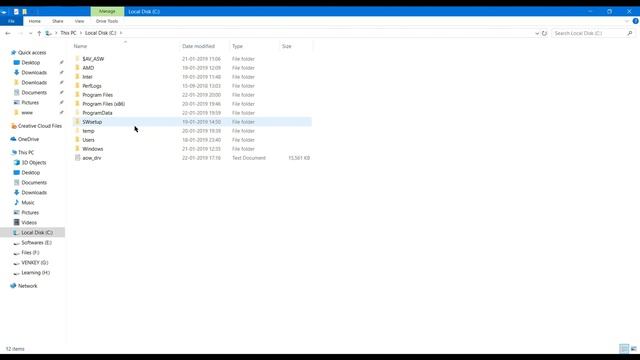The height and width of the screenshot is (360, 640).
Task: Click New folder icon in title bar
Action: pos(24,11)
